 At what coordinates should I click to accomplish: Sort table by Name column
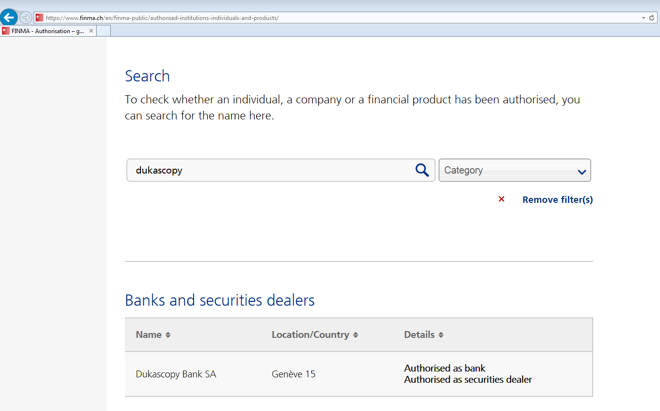coord(153,335)
